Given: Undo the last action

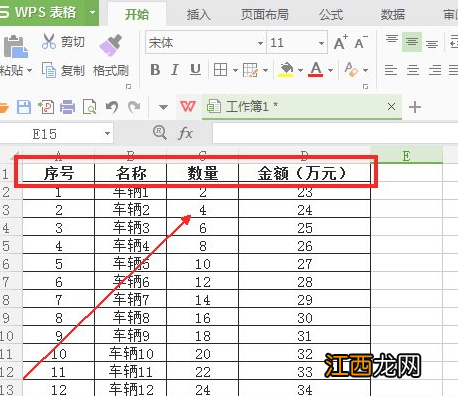Looking at the screenshot, I should [112, 107].
